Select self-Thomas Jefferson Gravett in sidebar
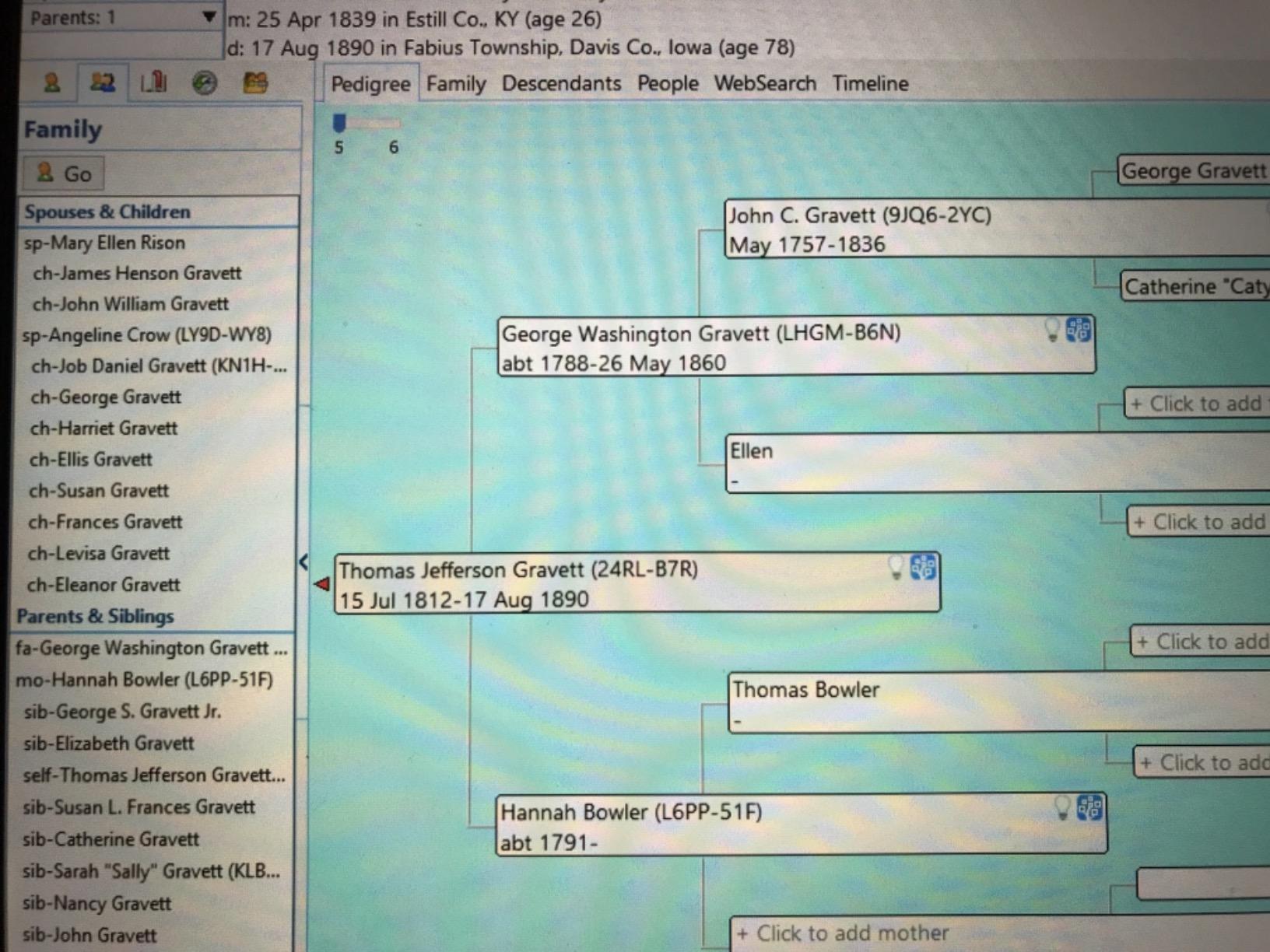Screen dimensions: 1270x952 (153, 775)
